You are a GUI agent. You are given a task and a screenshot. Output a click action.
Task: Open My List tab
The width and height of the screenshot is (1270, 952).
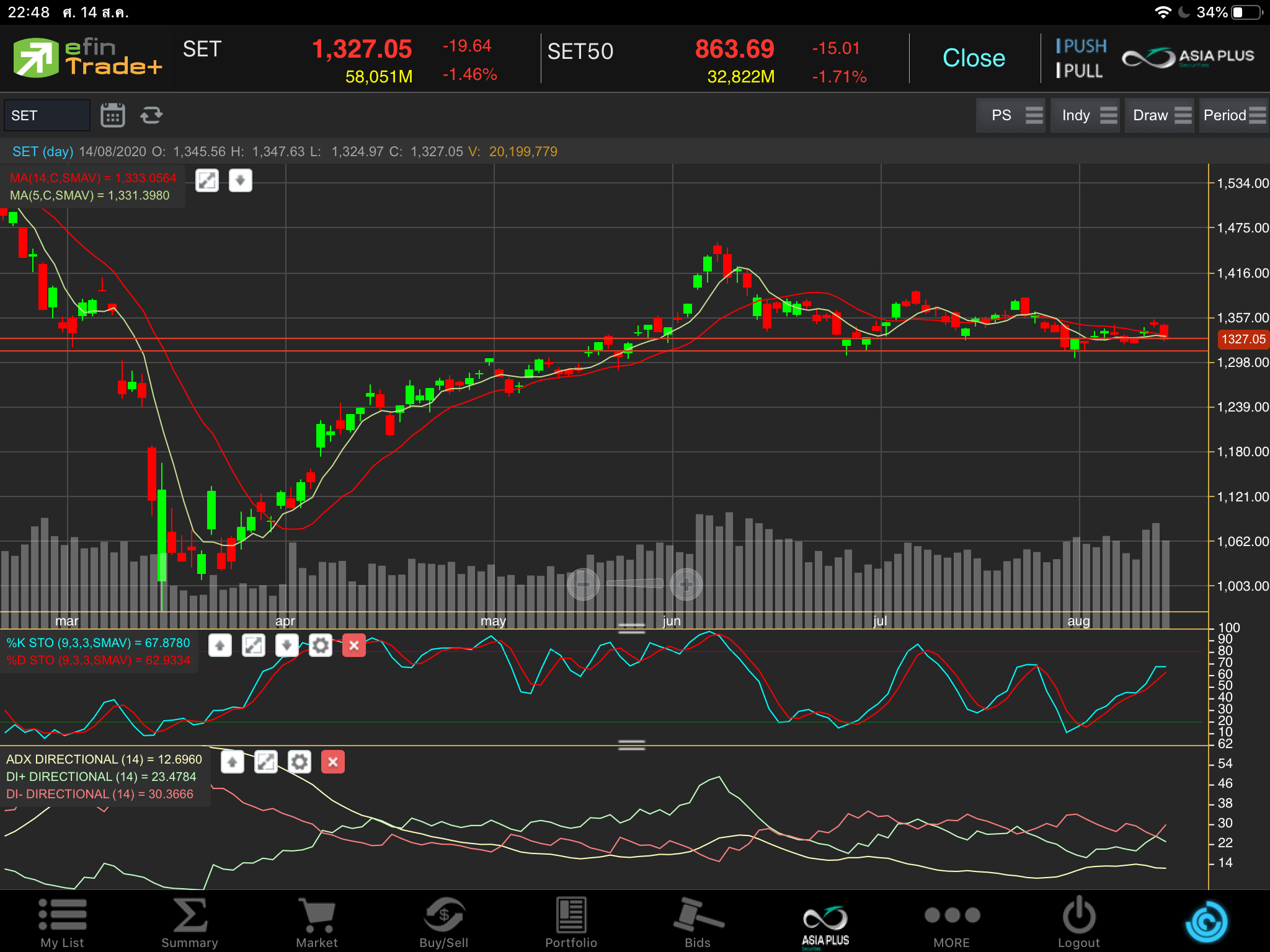[62, 922]
